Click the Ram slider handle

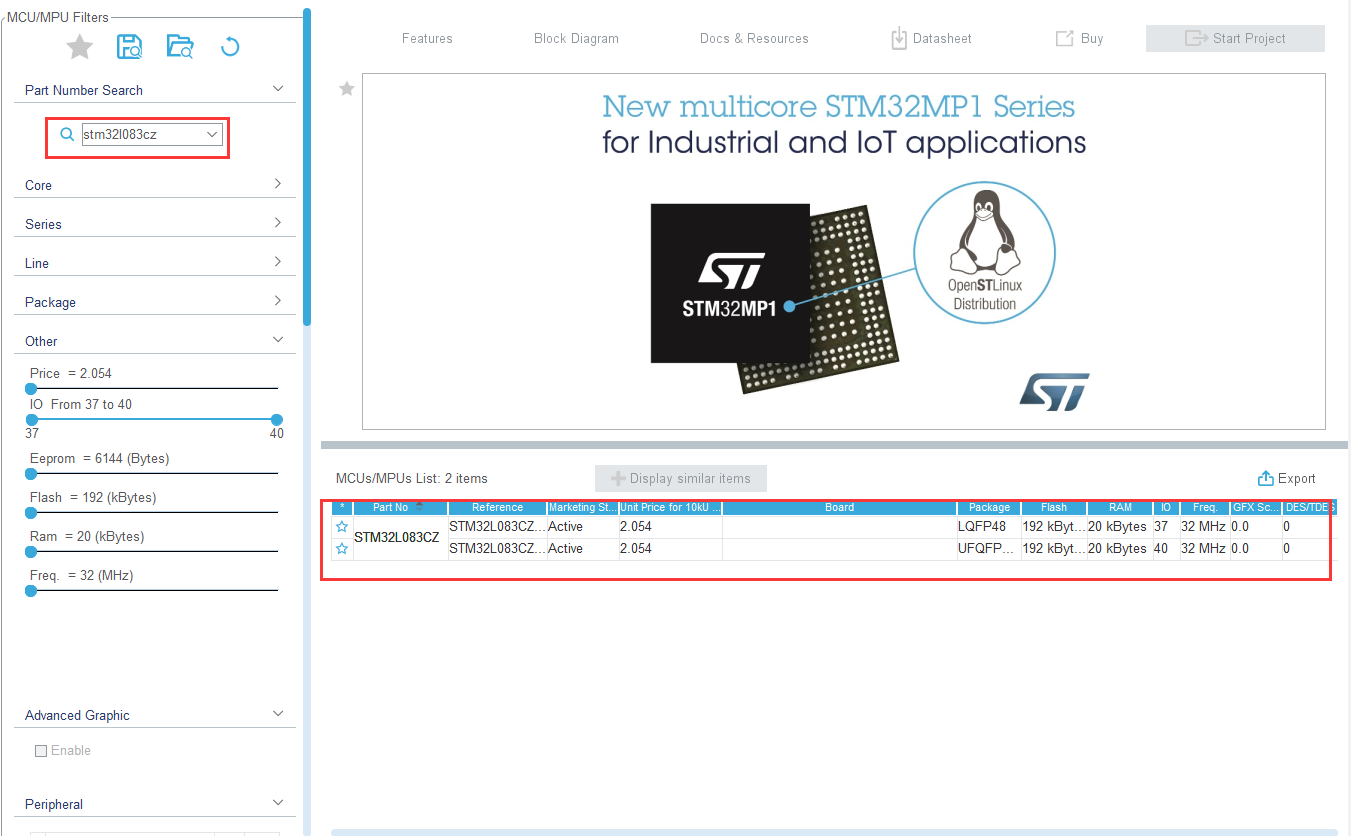tap(31, 552)
